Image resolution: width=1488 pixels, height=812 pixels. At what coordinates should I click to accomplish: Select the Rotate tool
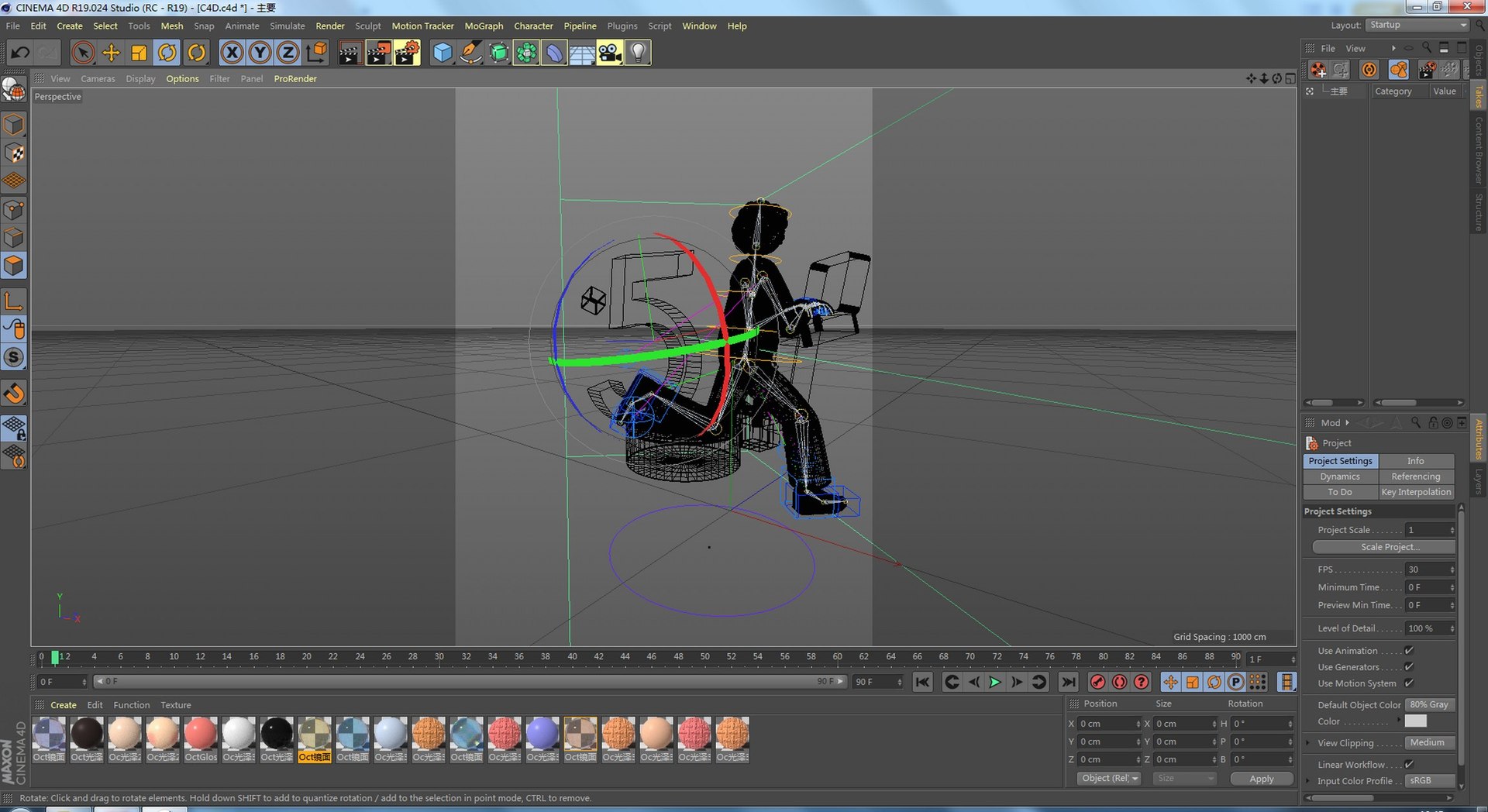pos(167,53)
